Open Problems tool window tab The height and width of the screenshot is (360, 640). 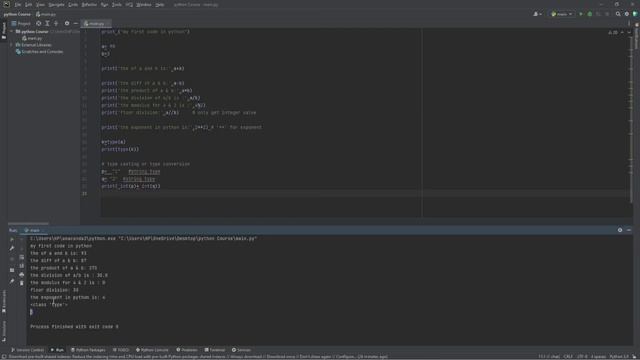187,350
